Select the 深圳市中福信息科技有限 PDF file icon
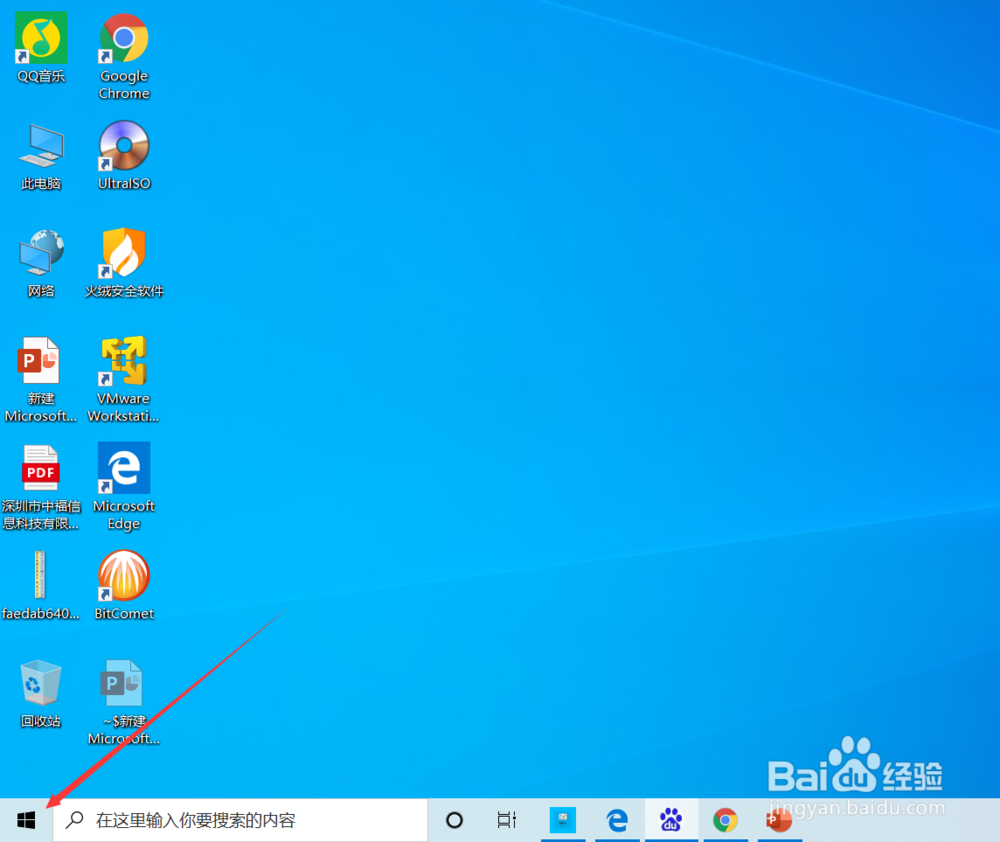Image resolution: width=1000 pixels, height=842 pixels. point(41,487)
